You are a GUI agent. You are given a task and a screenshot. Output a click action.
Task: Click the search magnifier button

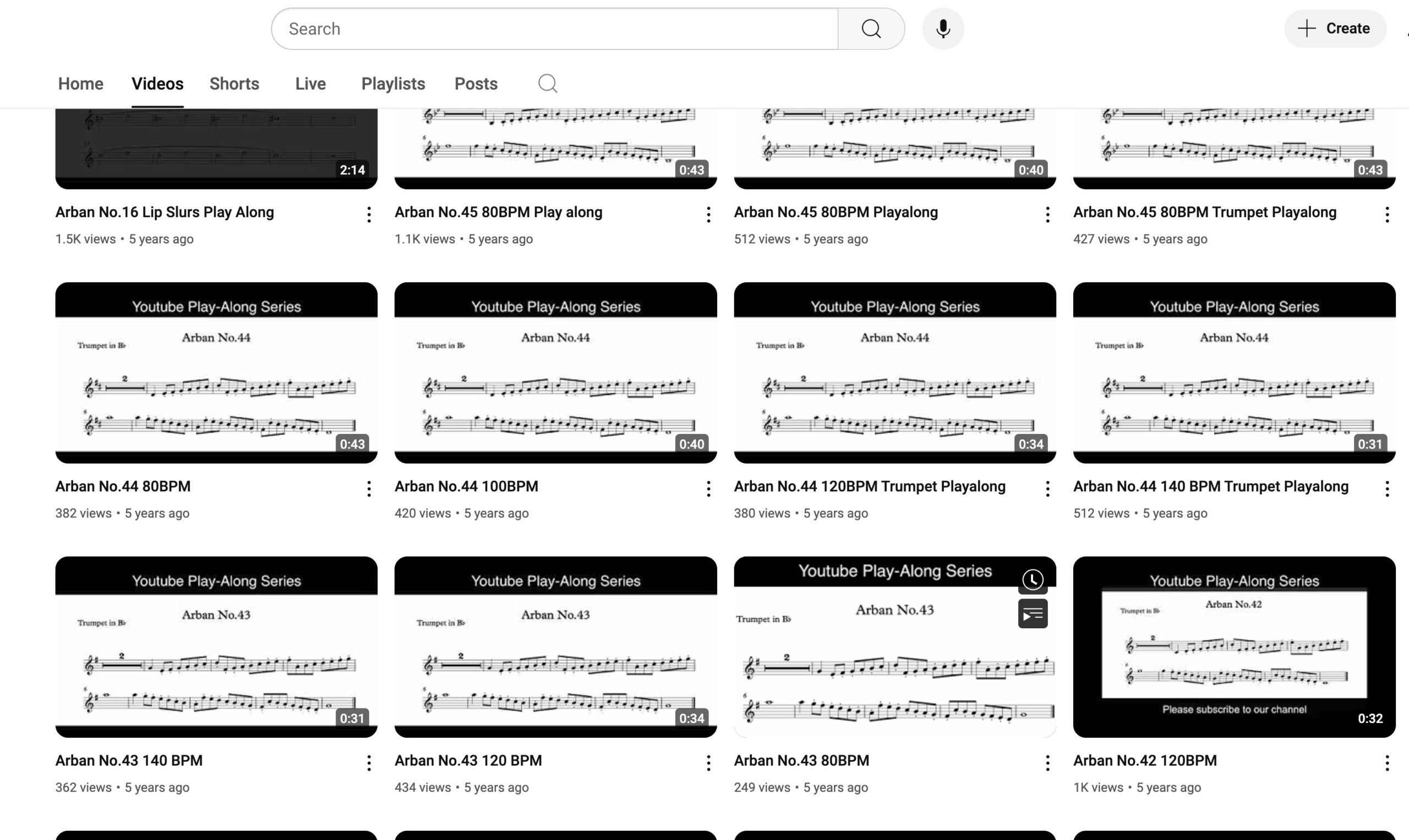[871, 29]
